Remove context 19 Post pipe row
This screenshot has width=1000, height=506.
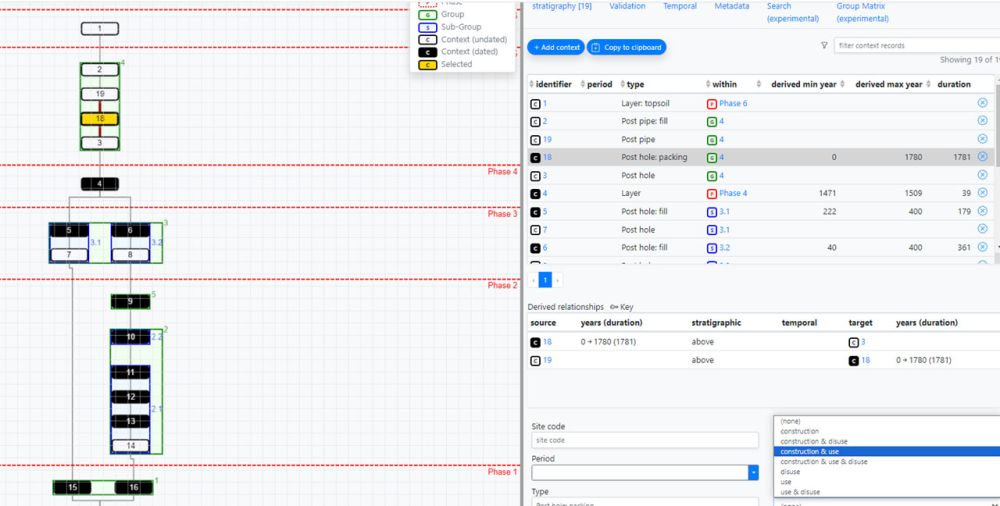[982, 138]
